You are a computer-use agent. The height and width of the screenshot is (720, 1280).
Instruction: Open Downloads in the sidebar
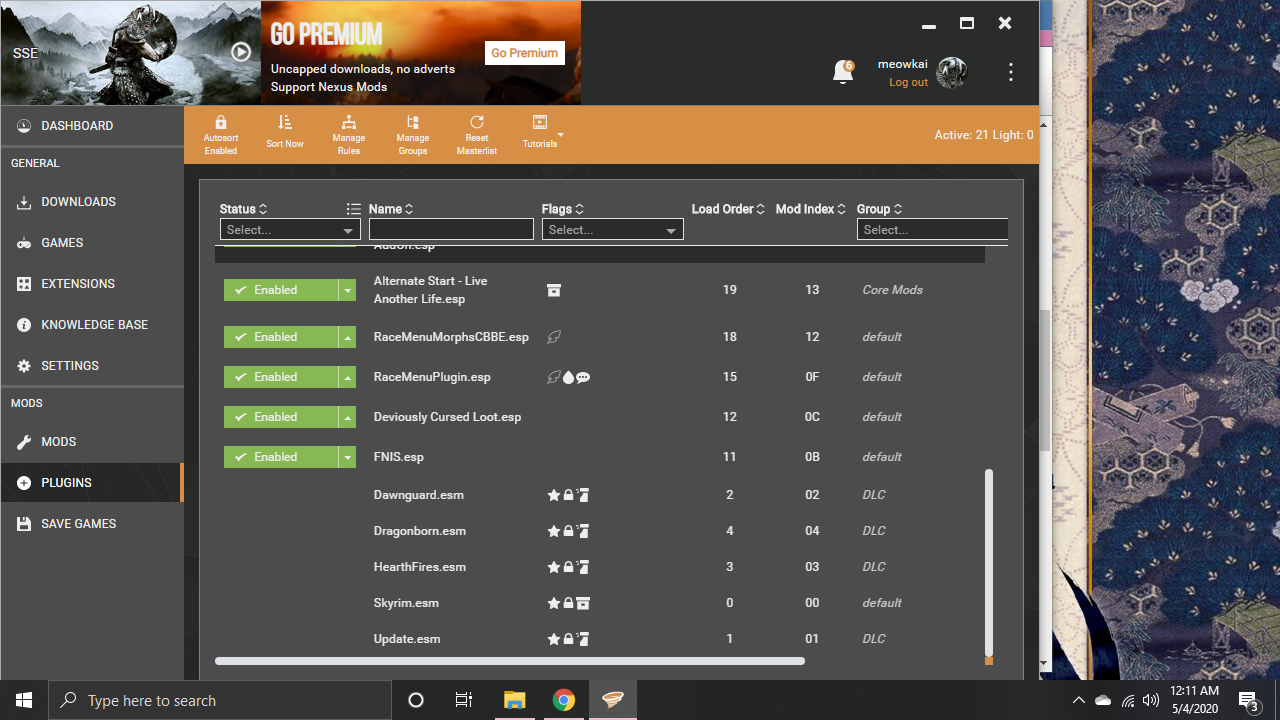(x=92, y=202)
